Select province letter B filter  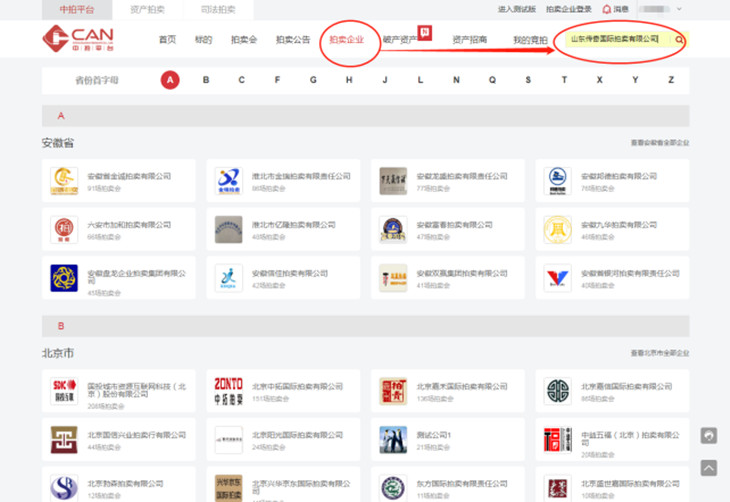tap(206, 80)
